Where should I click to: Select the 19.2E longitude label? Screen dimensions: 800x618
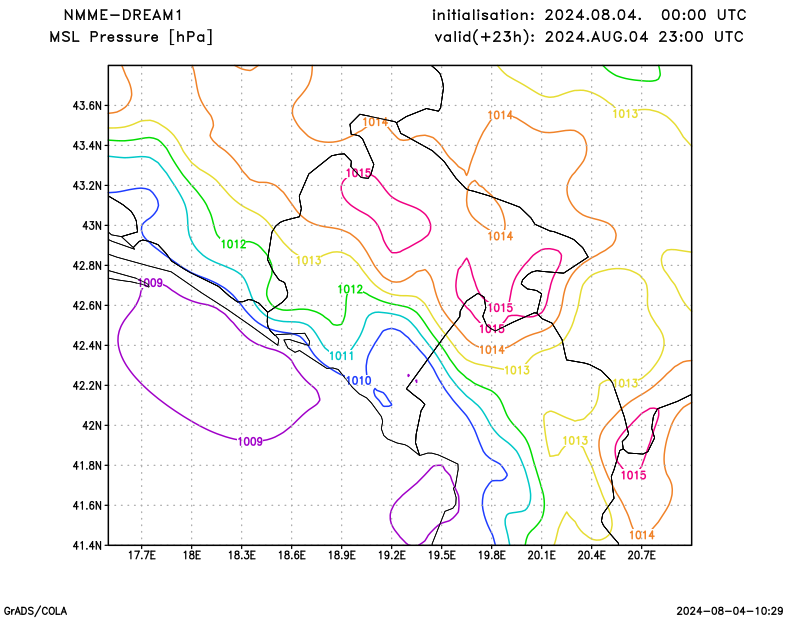pyautogui.click(x=391, y=555)
